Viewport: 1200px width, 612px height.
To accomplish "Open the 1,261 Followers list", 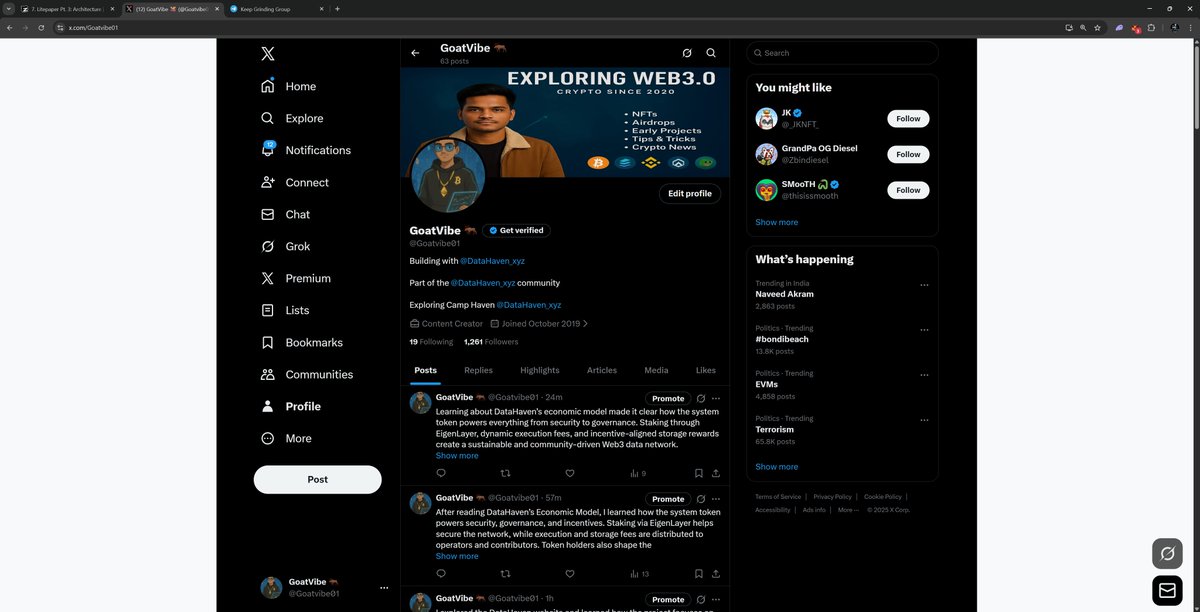I will [491, 342].
